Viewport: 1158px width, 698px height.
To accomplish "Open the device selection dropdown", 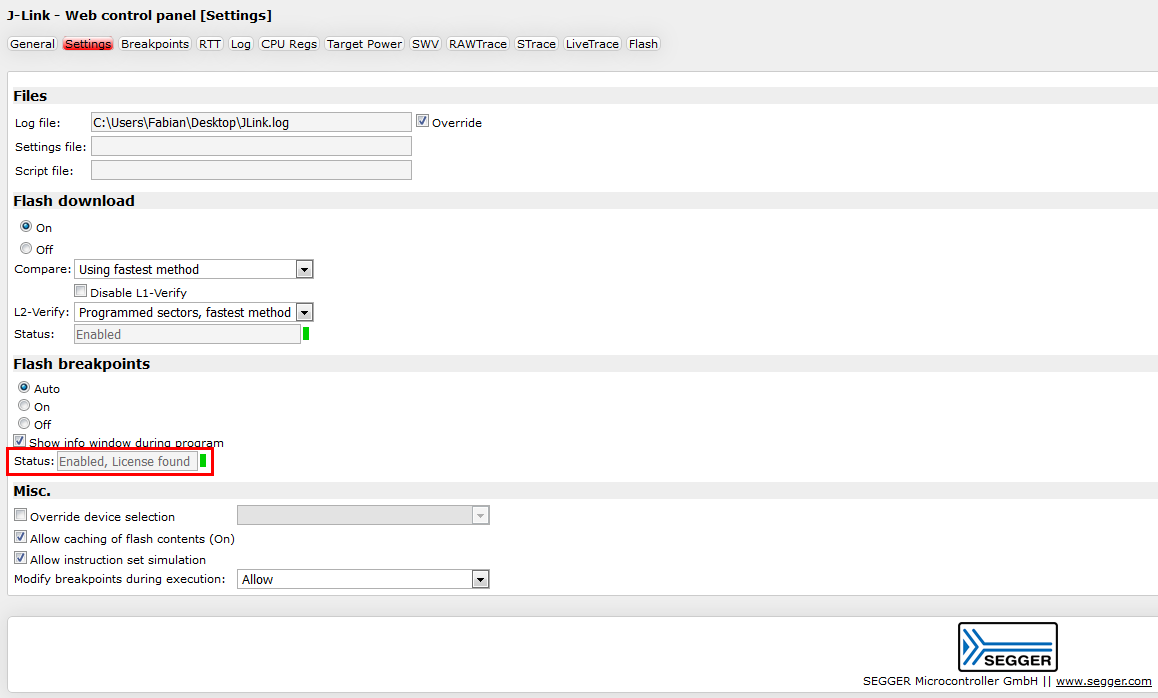I will (363, 515).
